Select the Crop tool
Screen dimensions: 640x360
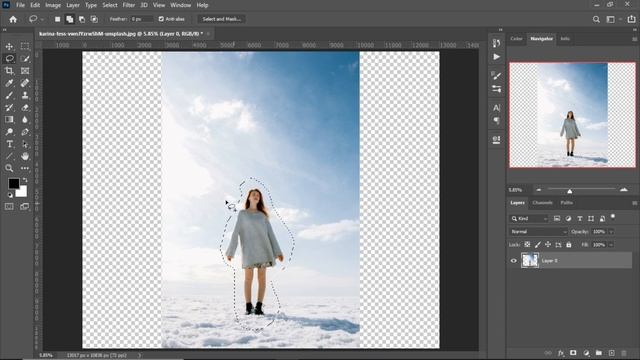pos(9,71)
